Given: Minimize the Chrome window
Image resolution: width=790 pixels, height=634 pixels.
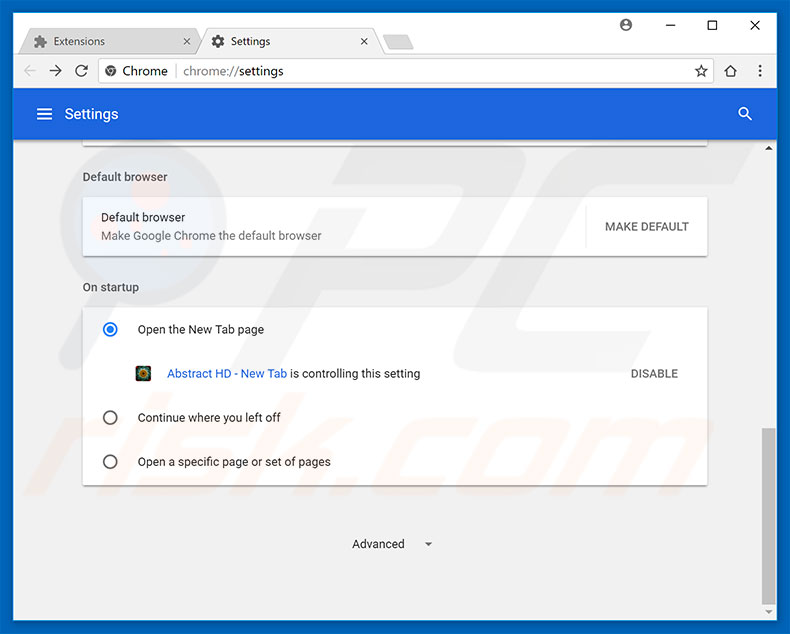Looking at the screenshot, I should [x=670, y=25].
